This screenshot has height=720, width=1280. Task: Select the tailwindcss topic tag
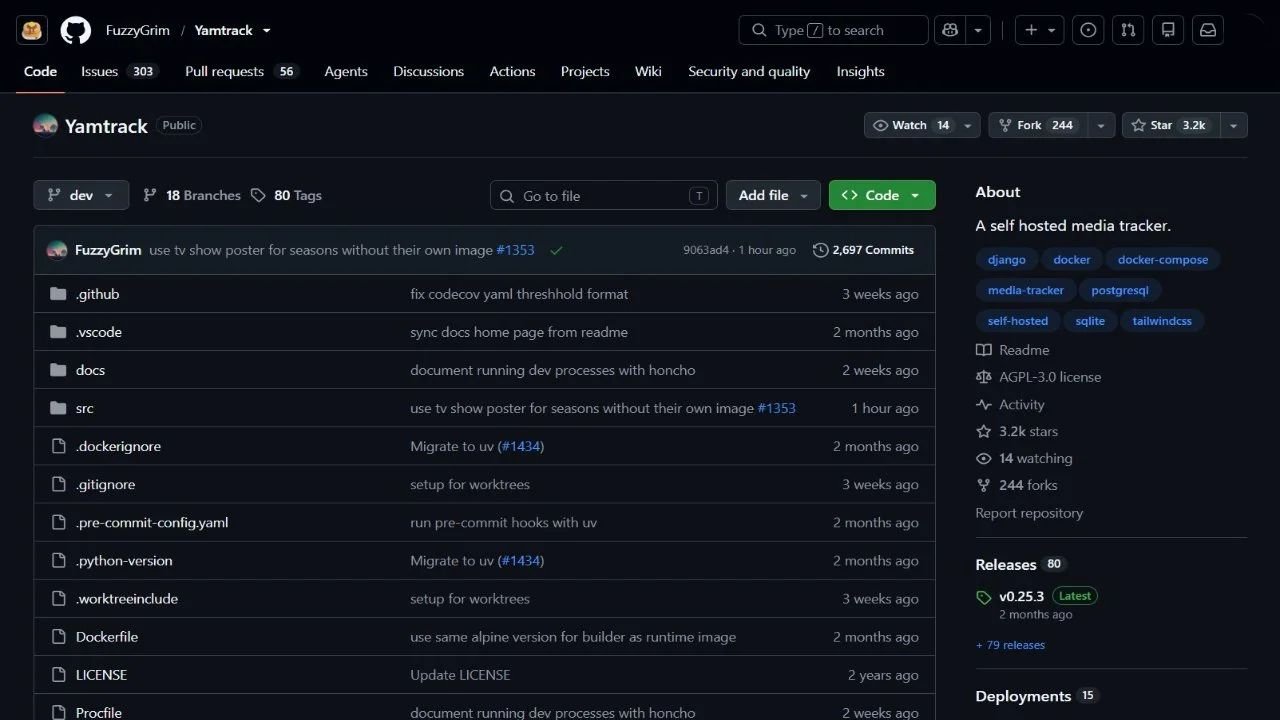point(1162,321)
